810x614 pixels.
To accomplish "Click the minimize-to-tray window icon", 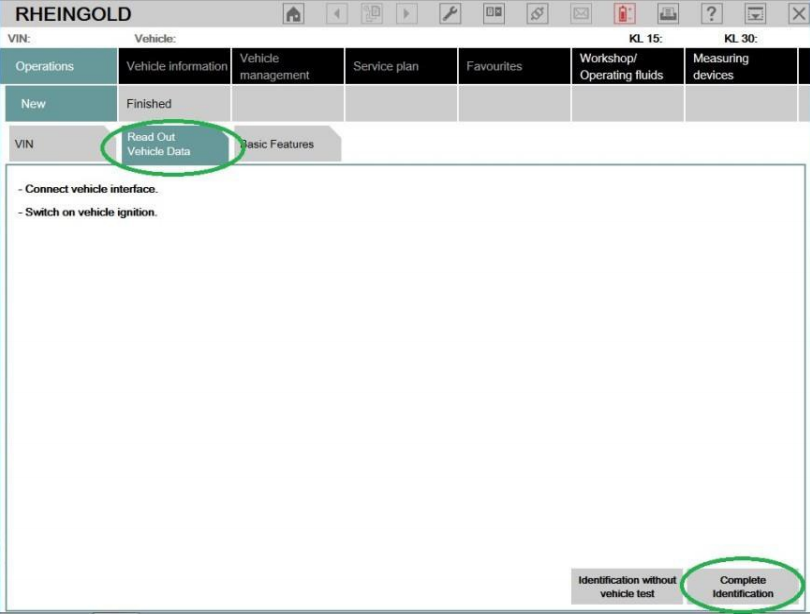I will tap(755, 13).
